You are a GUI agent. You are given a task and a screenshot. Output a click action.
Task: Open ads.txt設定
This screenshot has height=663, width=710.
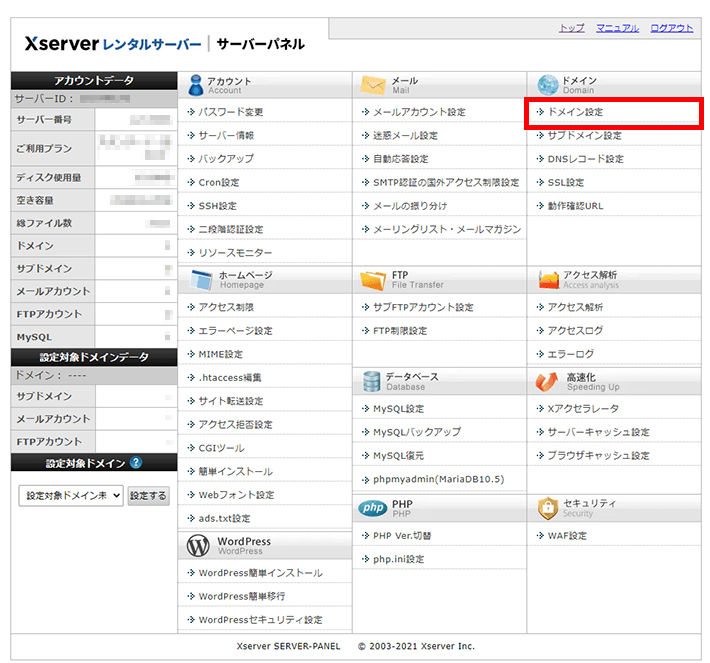[x=224, y=519]
